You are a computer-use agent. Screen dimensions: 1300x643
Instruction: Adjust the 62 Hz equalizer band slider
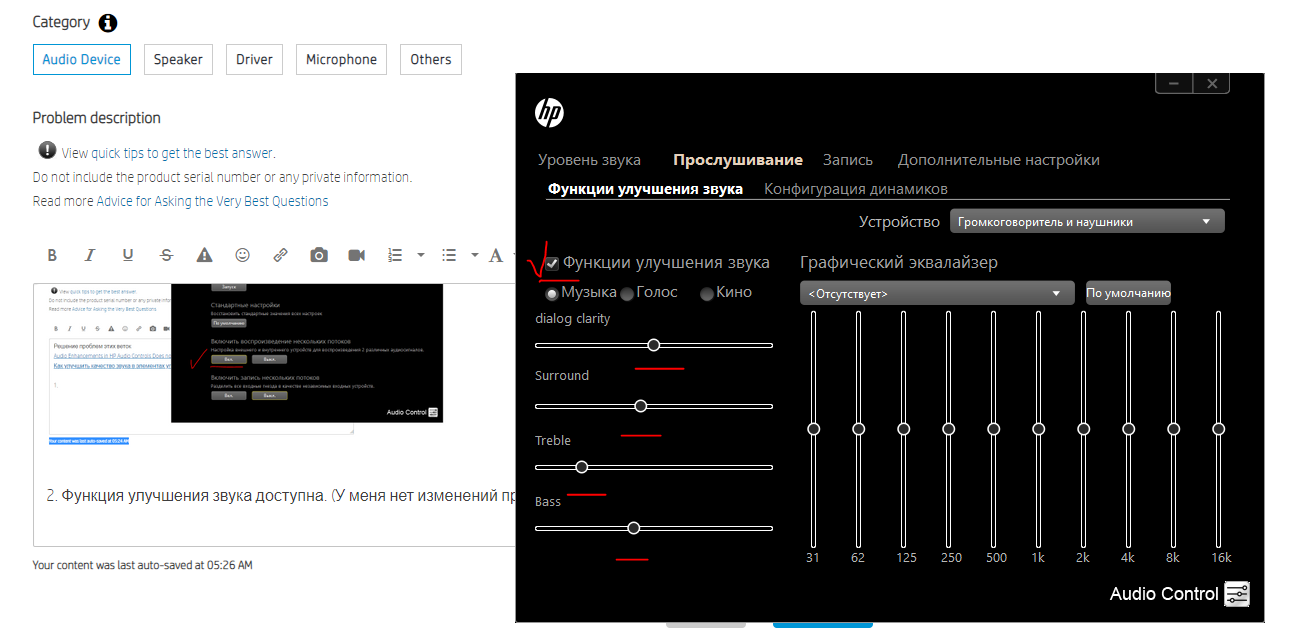[858, 428]
